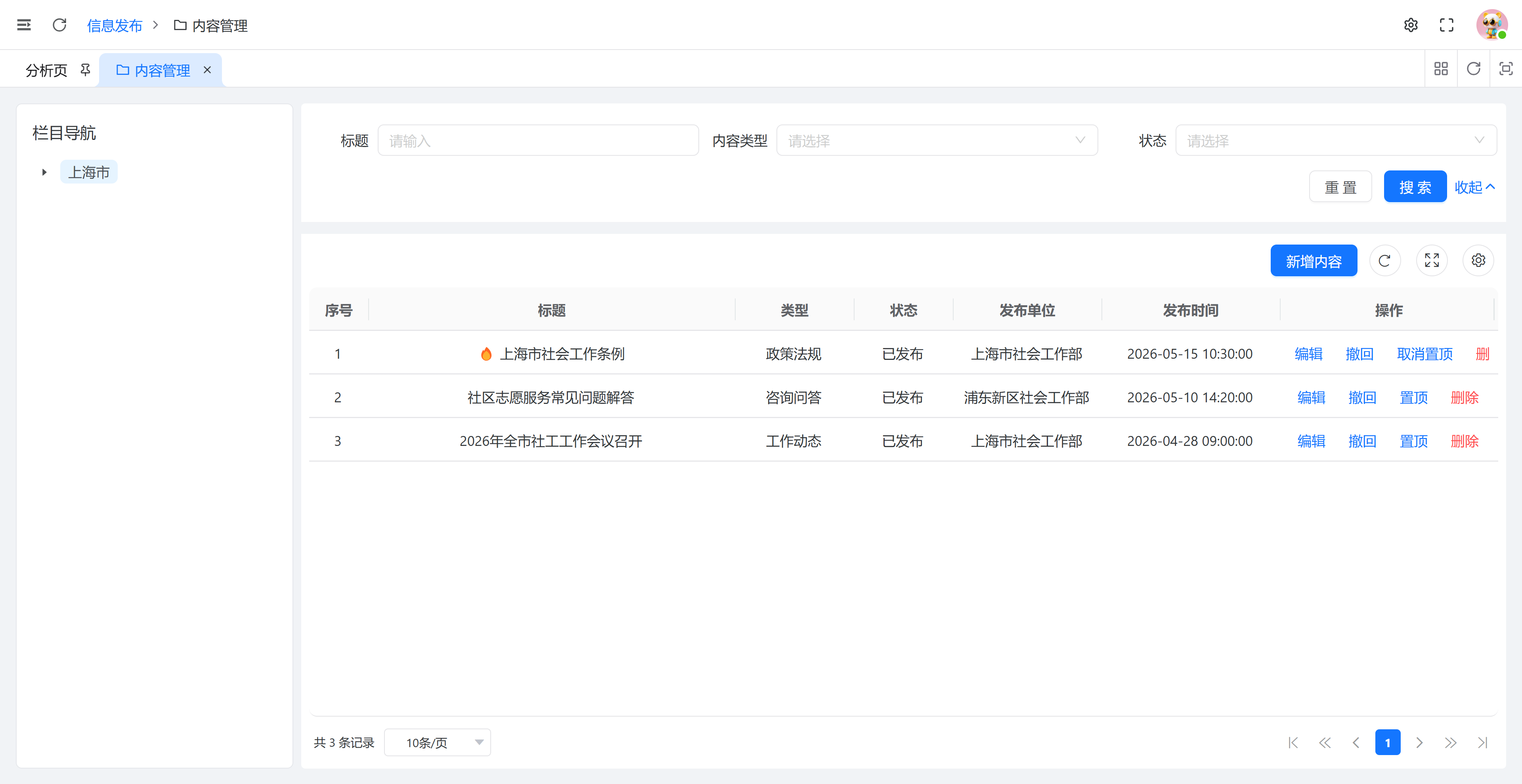1522x784 pixels.
Task: Select 上海市 in the 栏目导航 tree
Action: point(89,172)
